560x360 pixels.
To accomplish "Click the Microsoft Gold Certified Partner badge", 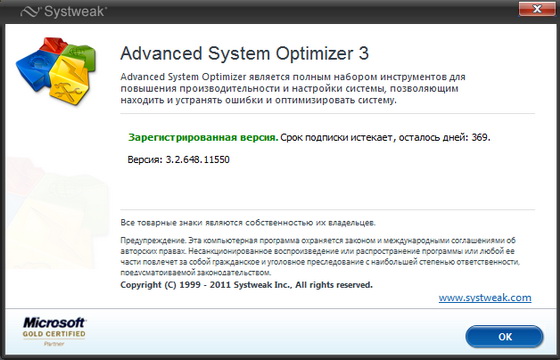I will point(54,331).
